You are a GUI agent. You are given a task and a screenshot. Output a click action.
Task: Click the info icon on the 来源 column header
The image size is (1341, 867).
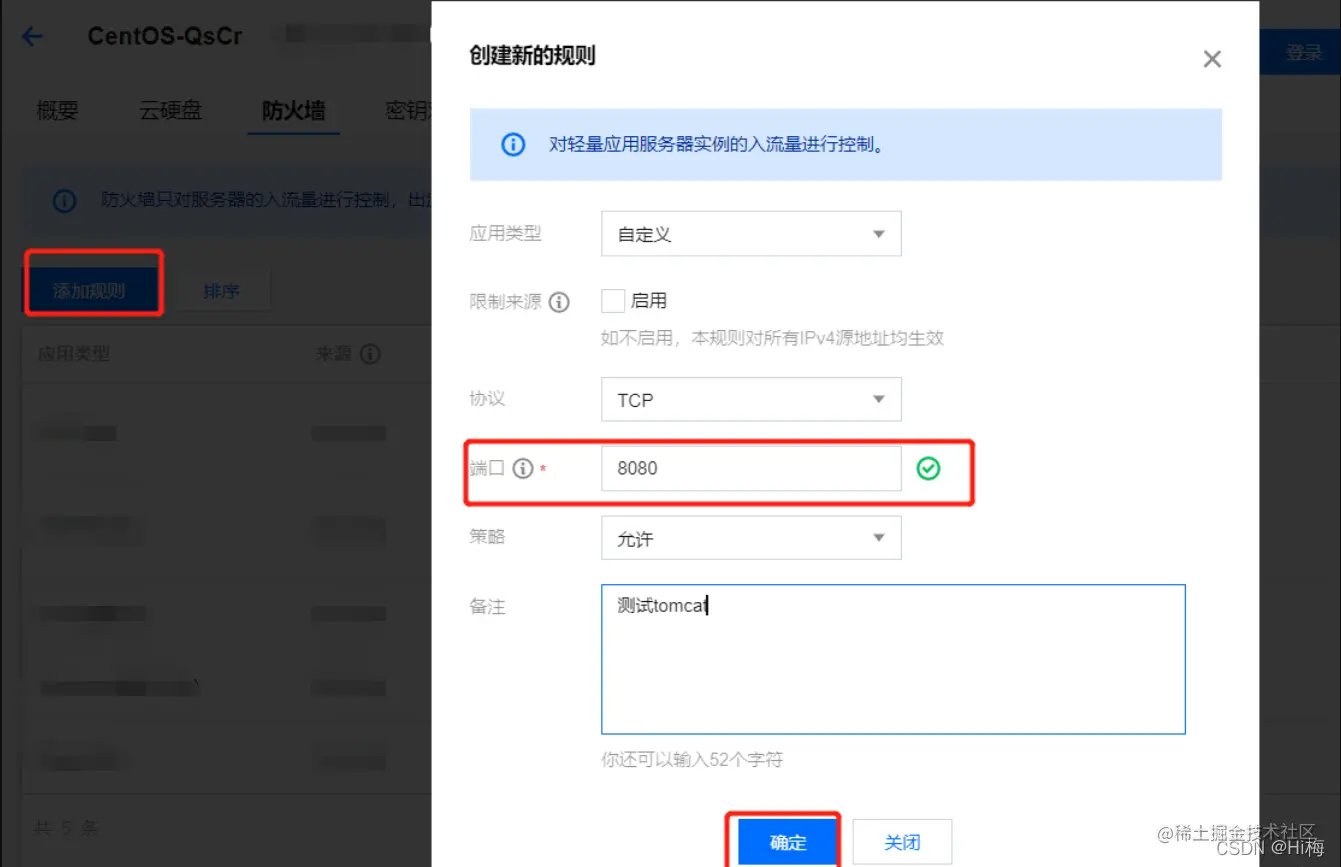(x=372, y=353)
